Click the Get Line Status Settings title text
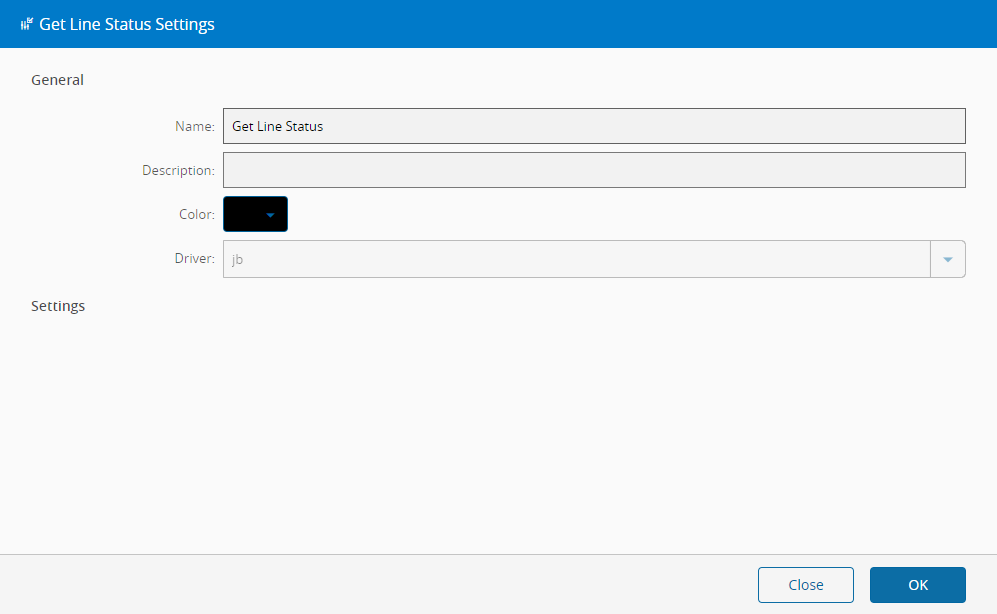Viewport: 997px width, 614px height. (127, 24)
